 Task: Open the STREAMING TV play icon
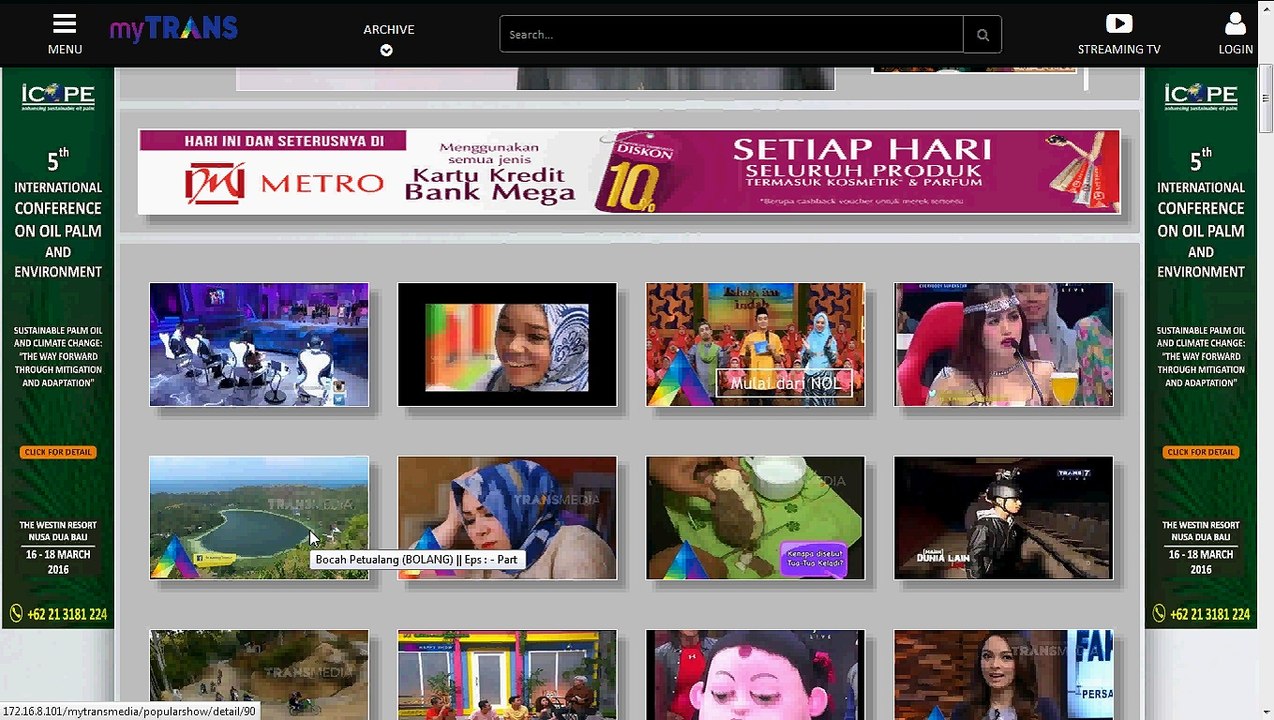tap(1119, 24)
